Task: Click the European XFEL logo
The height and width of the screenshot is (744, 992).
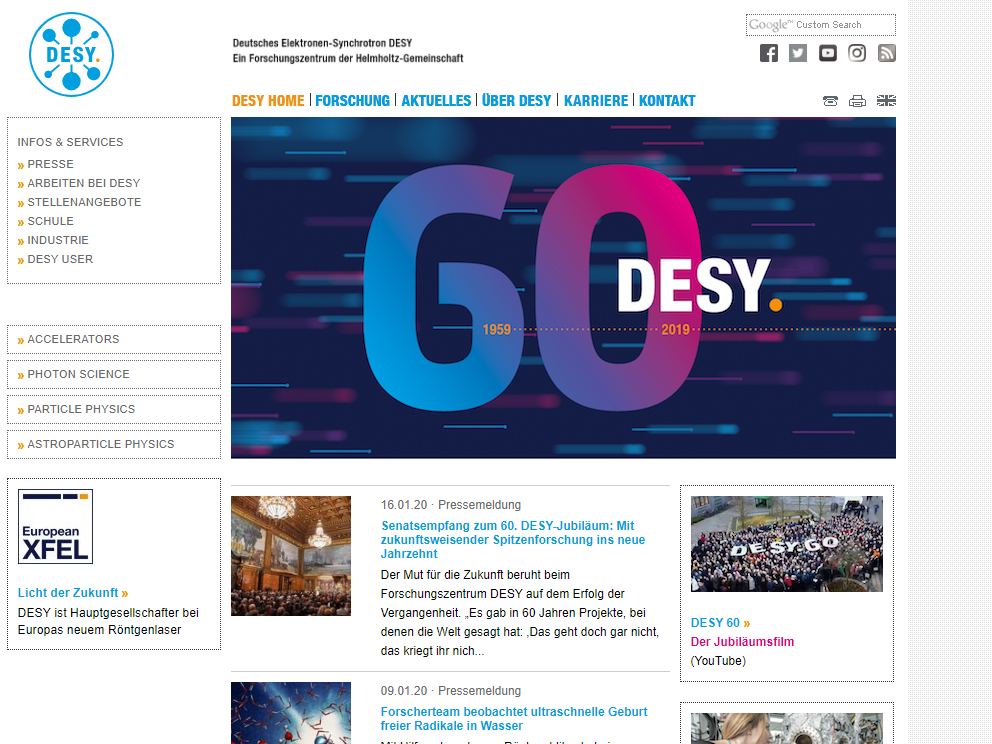Action: 56,526
